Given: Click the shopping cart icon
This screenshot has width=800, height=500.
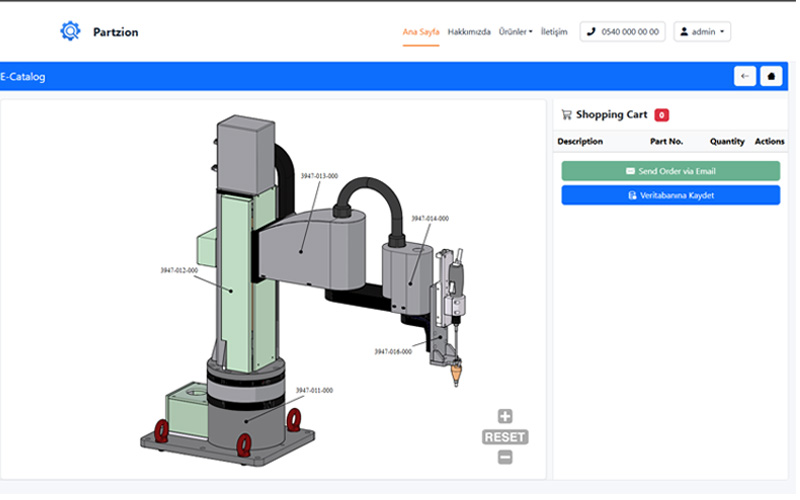Looking at the screenshot, I should pyautogui.click(x=567, y=115).
